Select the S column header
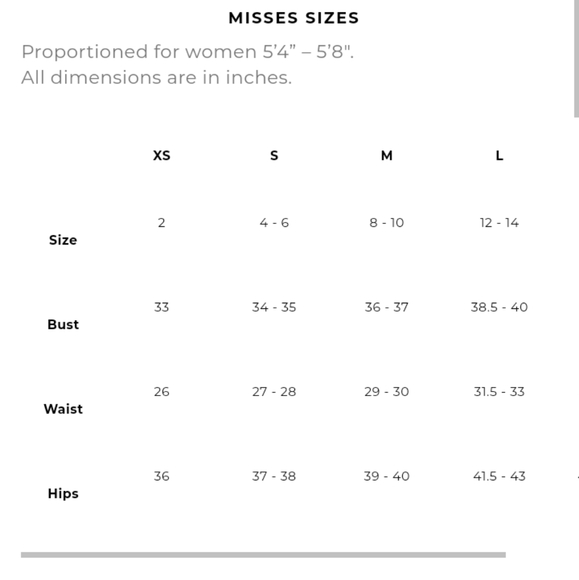The width and height of the screenshot is (579, 580). 274,155
